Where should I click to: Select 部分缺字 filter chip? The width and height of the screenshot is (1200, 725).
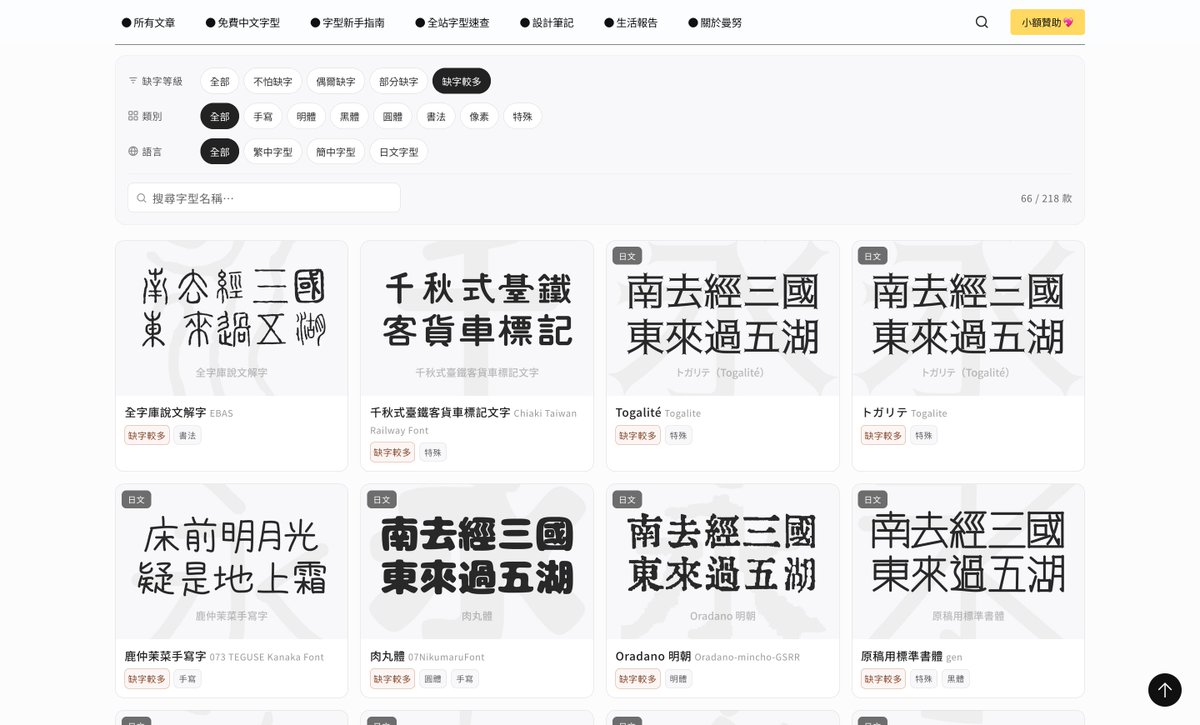point(399,81)
